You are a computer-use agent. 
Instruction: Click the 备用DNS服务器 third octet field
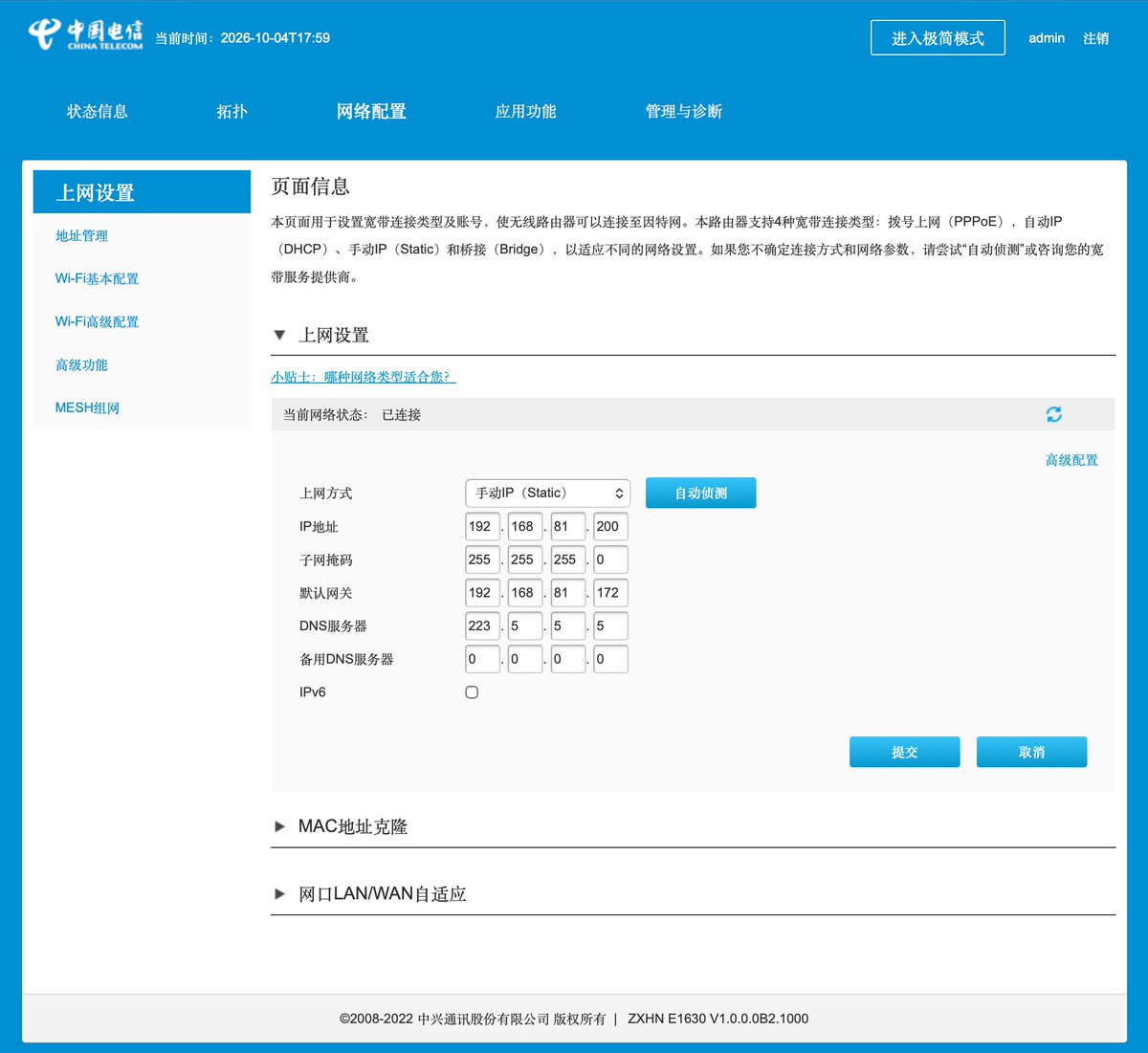pos(568,659)
